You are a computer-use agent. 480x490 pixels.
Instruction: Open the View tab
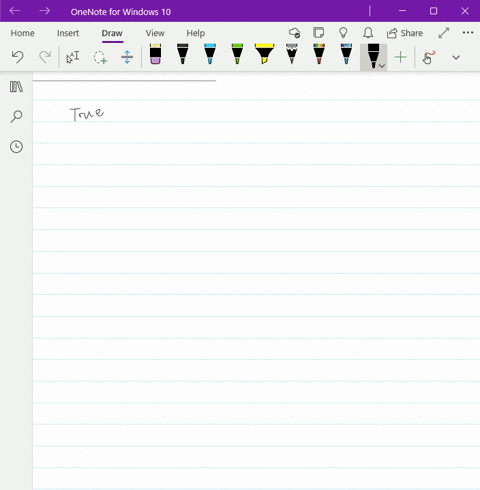point(155,33)
